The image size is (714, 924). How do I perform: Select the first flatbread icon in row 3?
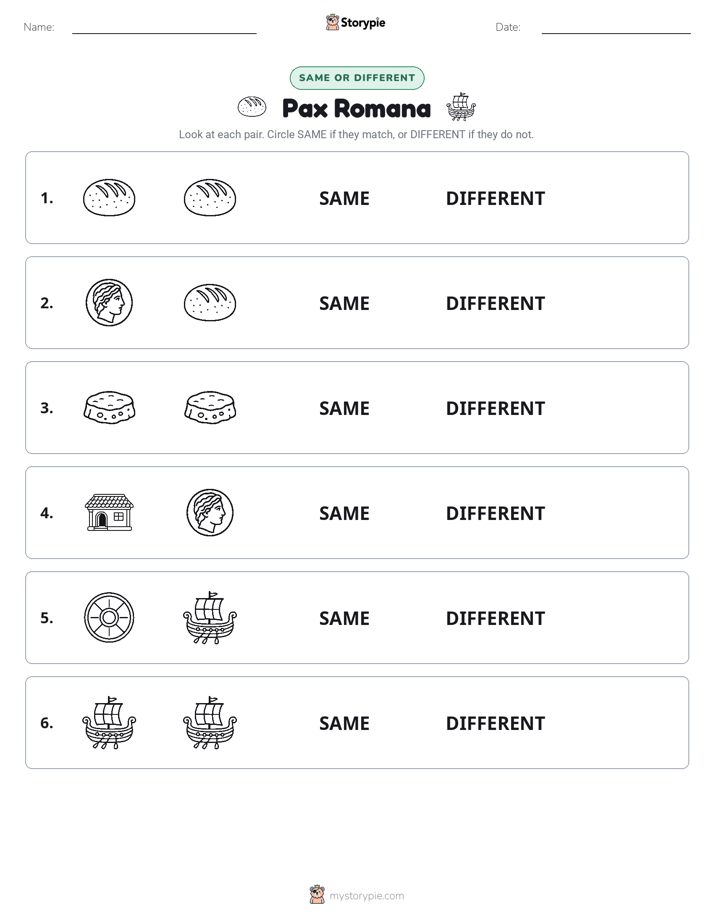pos(109,408)
